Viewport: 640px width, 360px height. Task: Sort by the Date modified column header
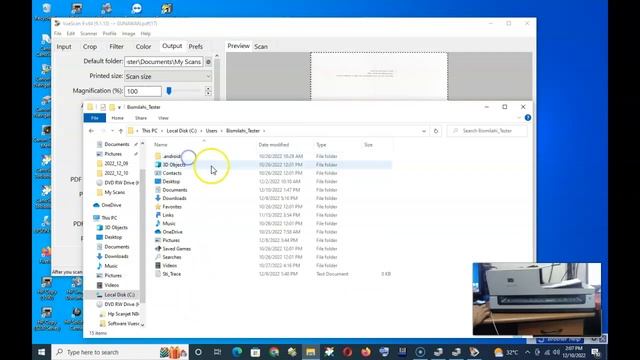(273, 145)
